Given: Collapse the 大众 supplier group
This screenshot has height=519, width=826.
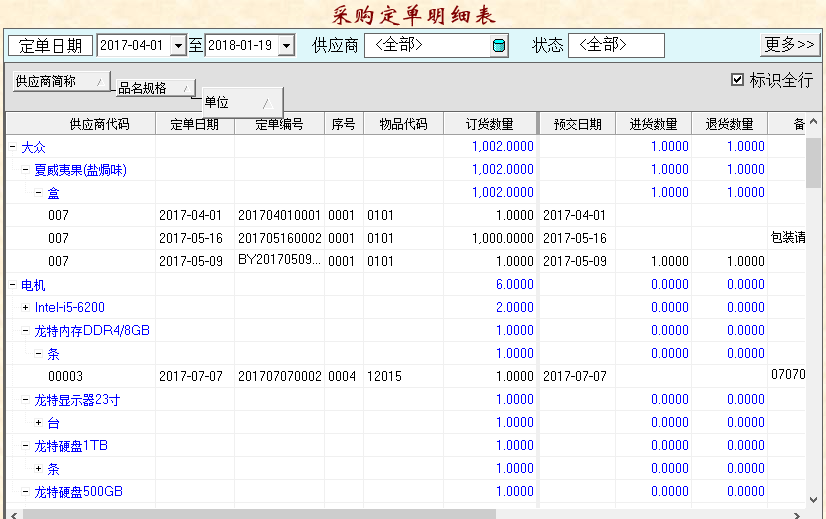Looking at the screenshot, I should point(12,147).
